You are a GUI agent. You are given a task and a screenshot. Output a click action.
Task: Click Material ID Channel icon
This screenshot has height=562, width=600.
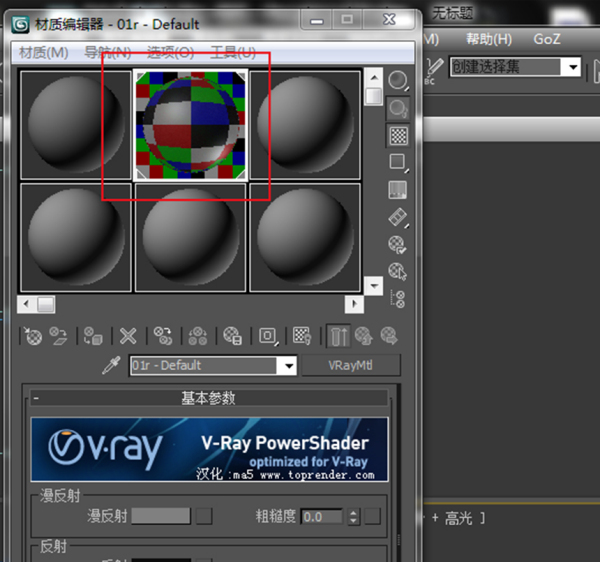click(x=268, y=336)
